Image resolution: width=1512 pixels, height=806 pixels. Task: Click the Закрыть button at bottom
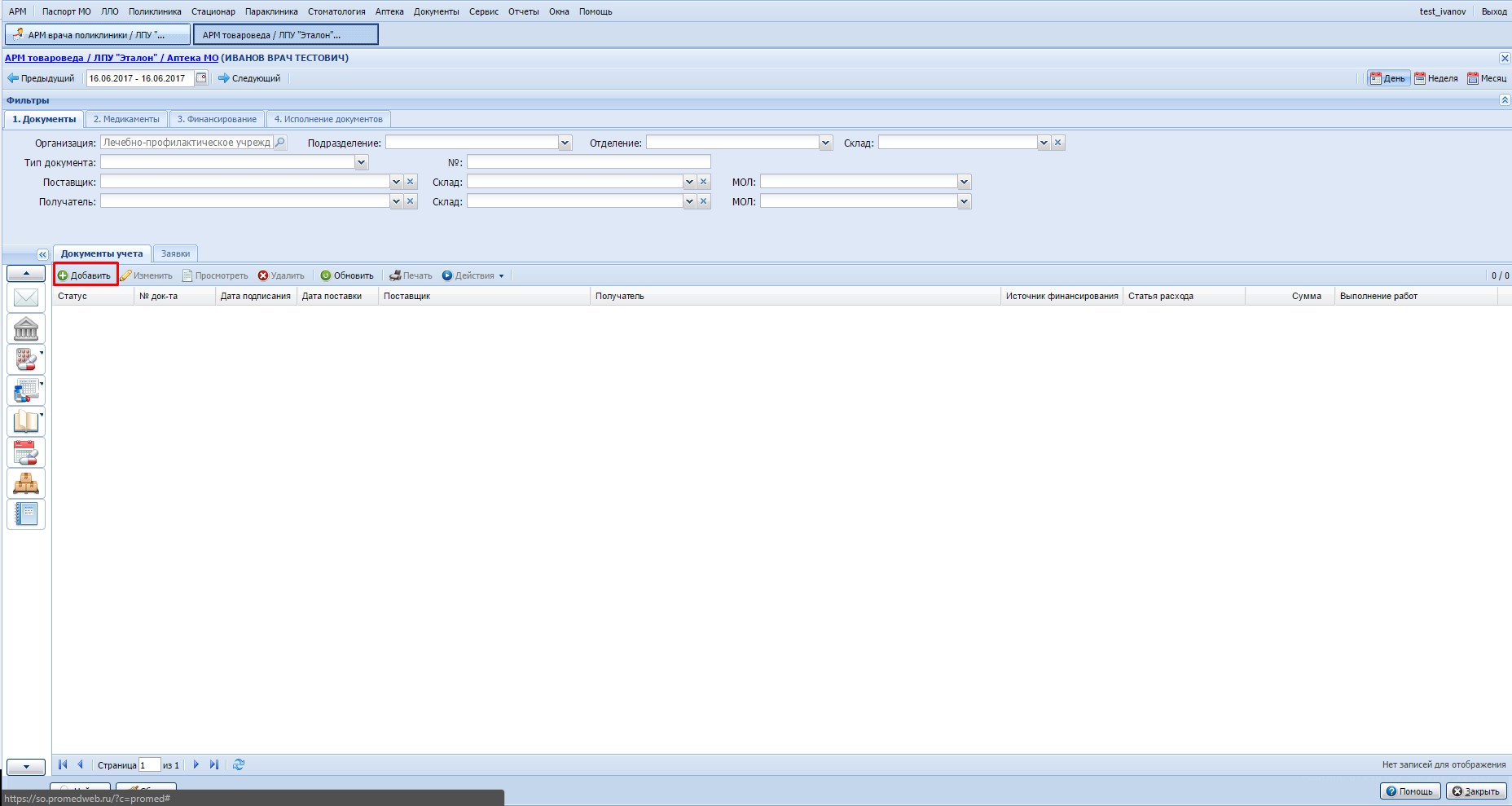coord(1476,791)
